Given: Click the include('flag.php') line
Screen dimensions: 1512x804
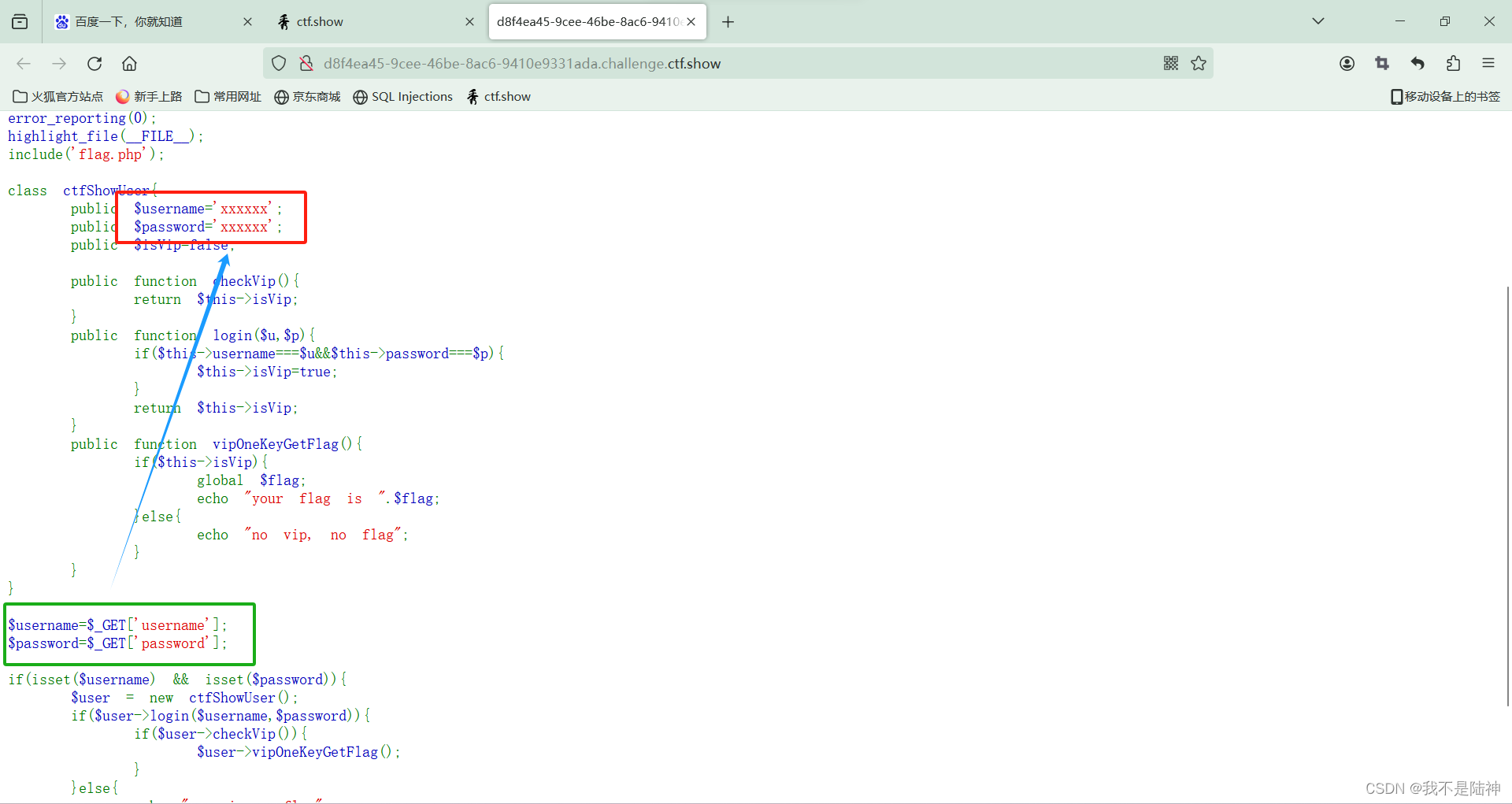Looking at the screenshot, I should (86, 154).
